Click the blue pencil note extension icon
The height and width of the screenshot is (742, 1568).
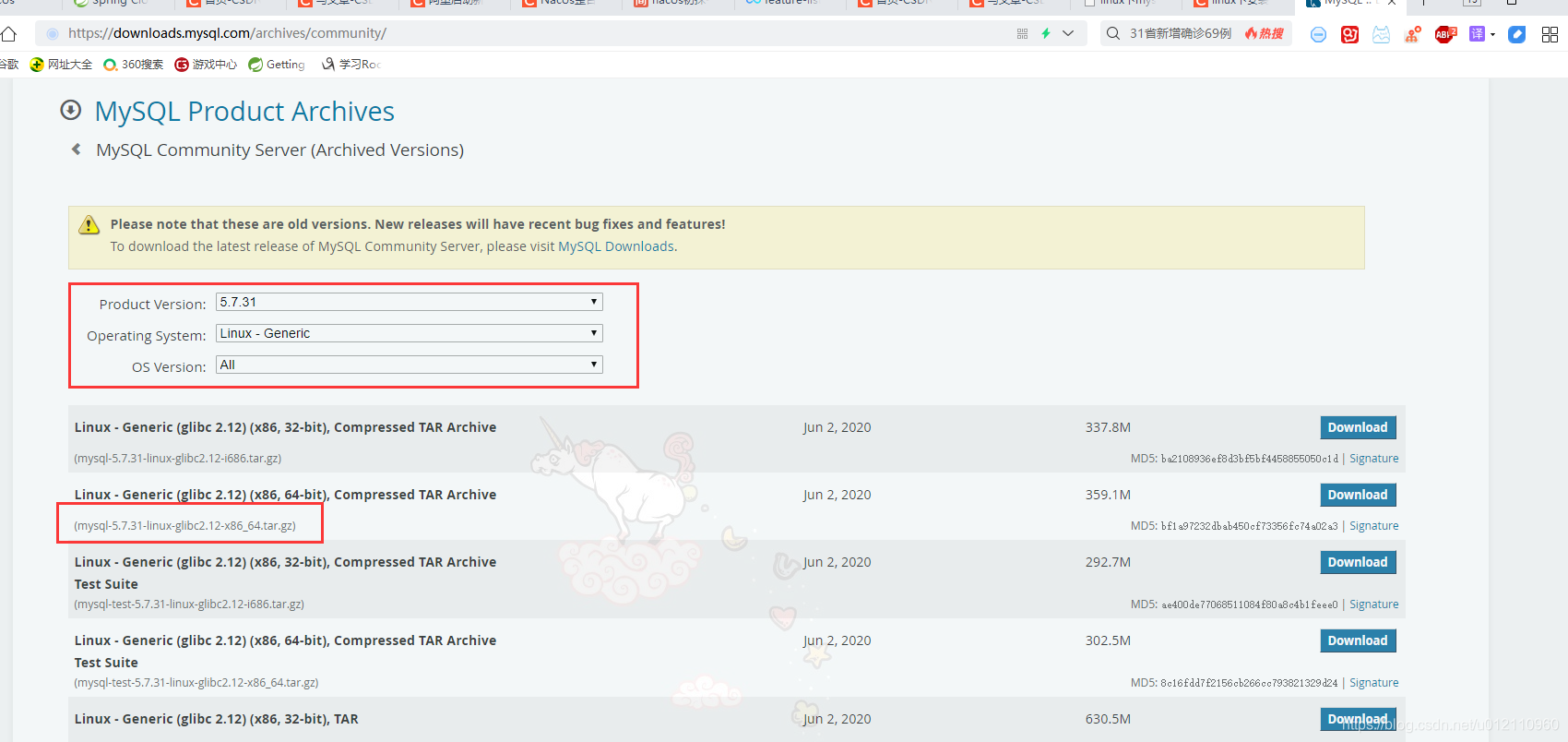tap(1516, 34)
